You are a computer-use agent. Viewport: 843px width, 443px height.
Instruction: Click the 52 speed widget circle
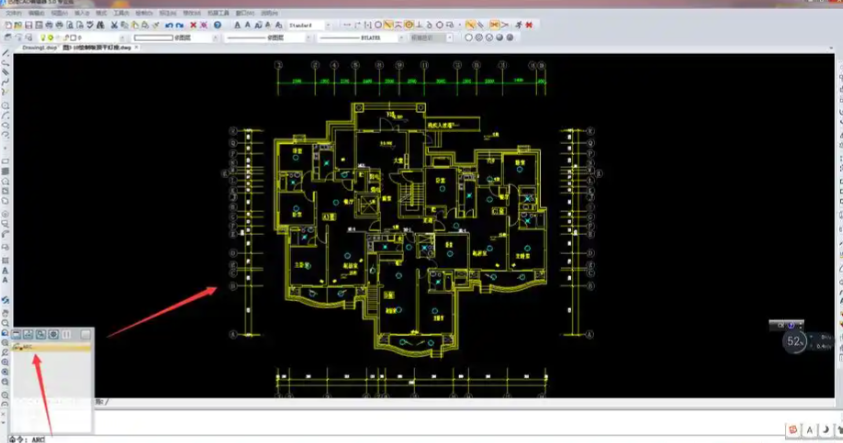[795, 341]
